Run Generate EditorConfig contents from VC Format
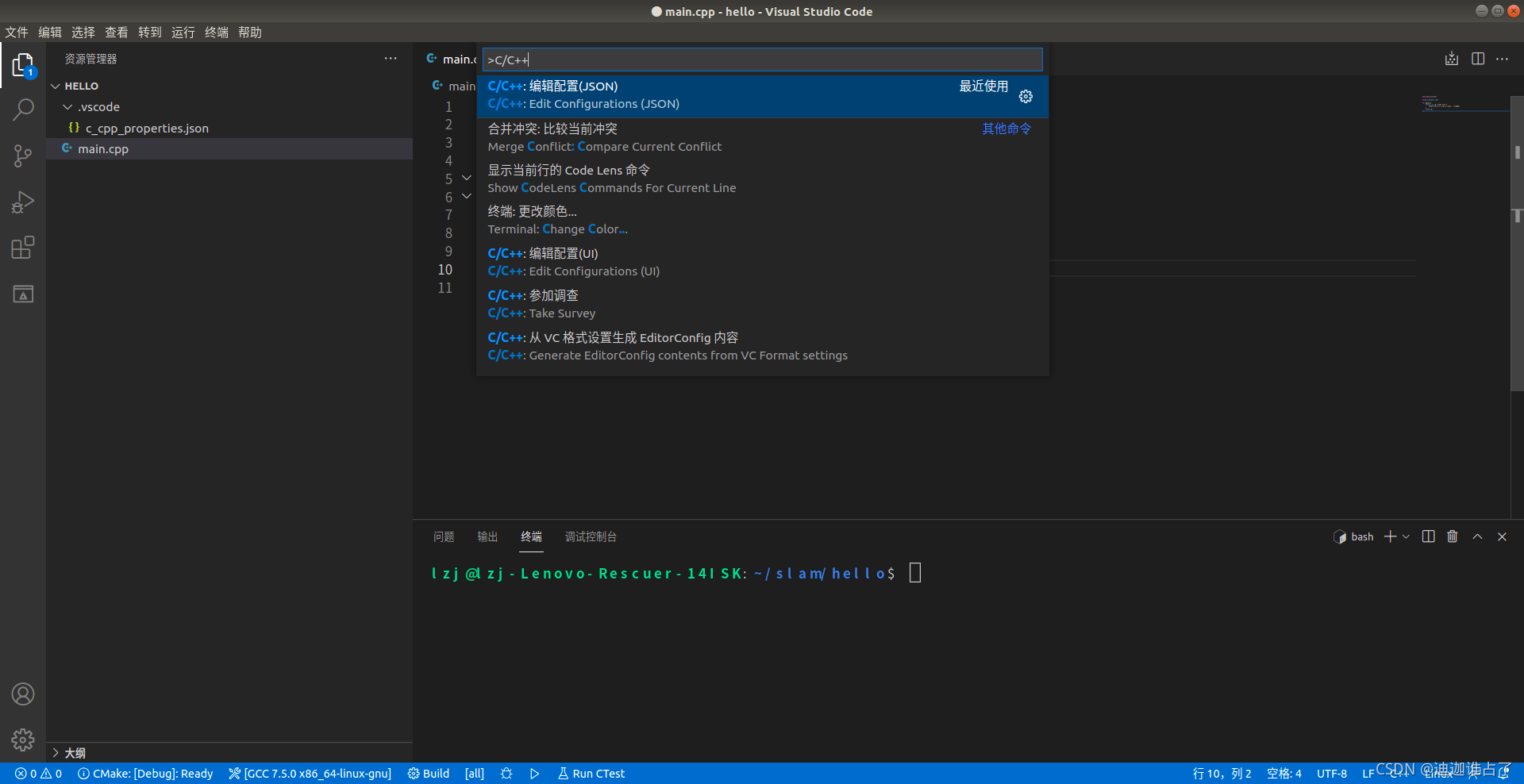Screen dimensions: 1524x784 coord(762,347)
